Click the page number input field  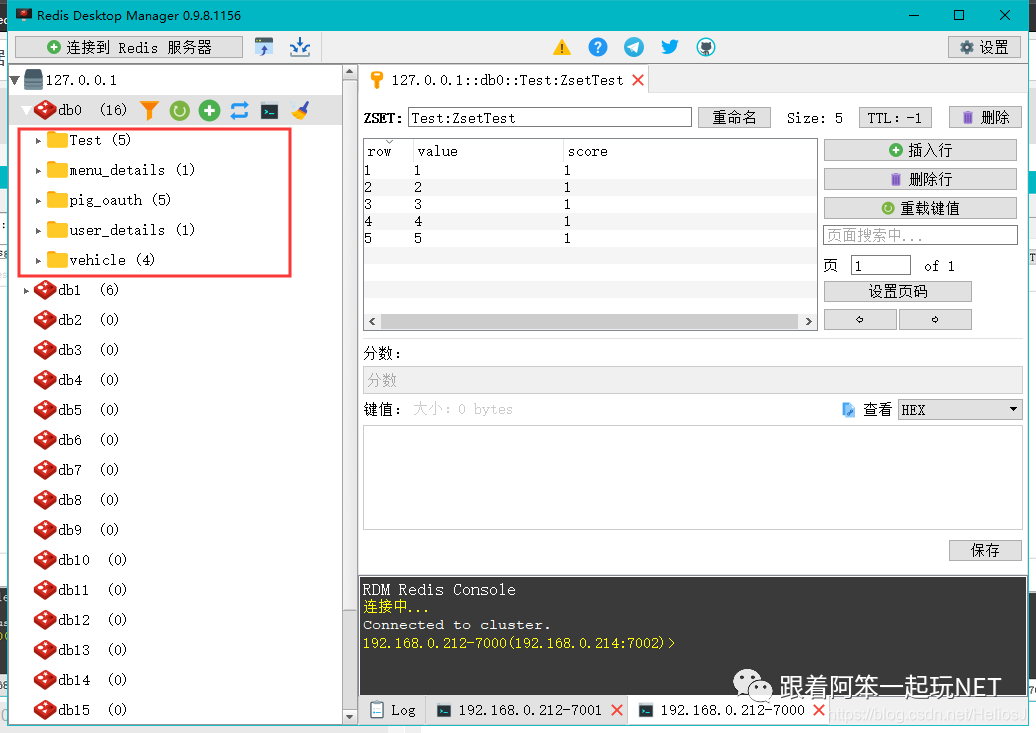(x=881, y=266)
